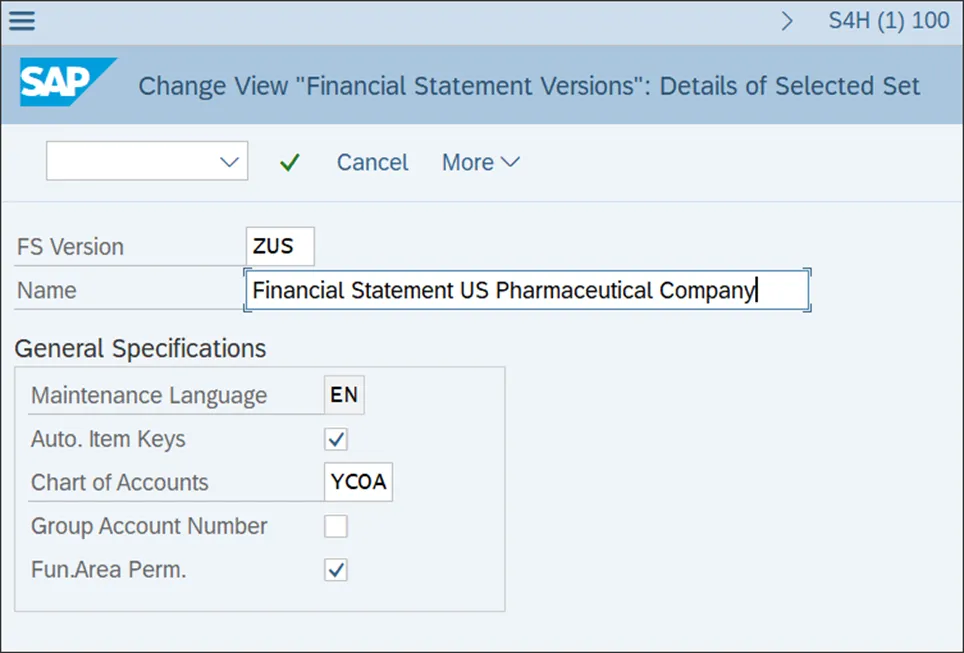Image resolution: width=964 pixels, height=653 pixels.
Task: Expand the More menu
Action: point(480,162)
